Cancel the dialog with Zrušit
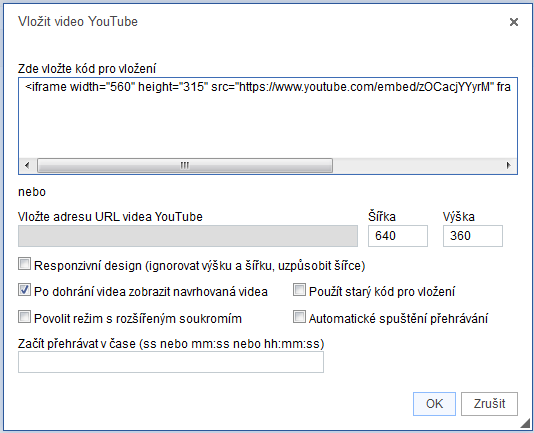The height and width of the screenshot is (433, 534). point(489,404)
